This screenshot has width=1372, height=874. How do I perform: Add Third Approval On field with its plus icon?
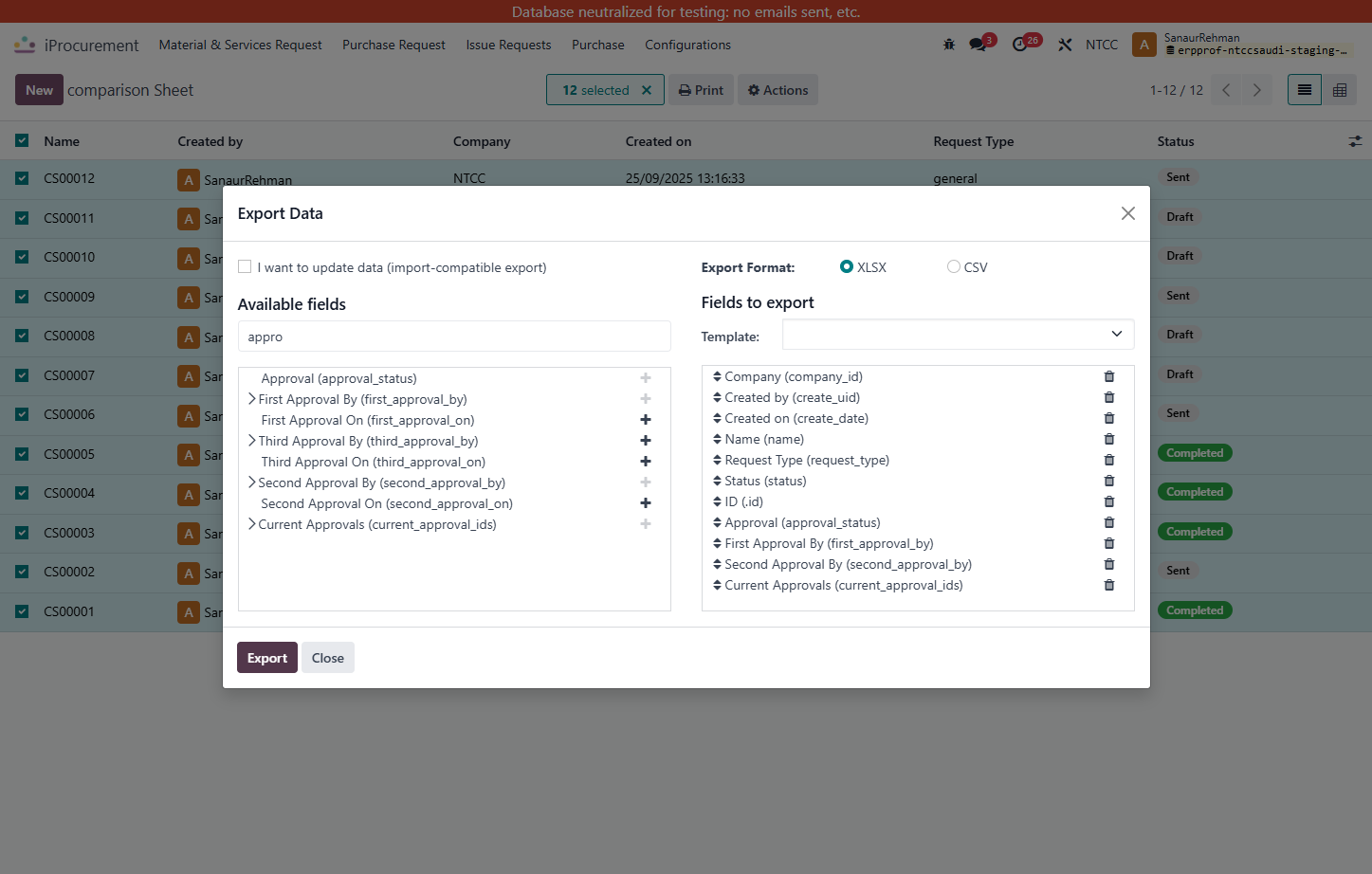646,462
